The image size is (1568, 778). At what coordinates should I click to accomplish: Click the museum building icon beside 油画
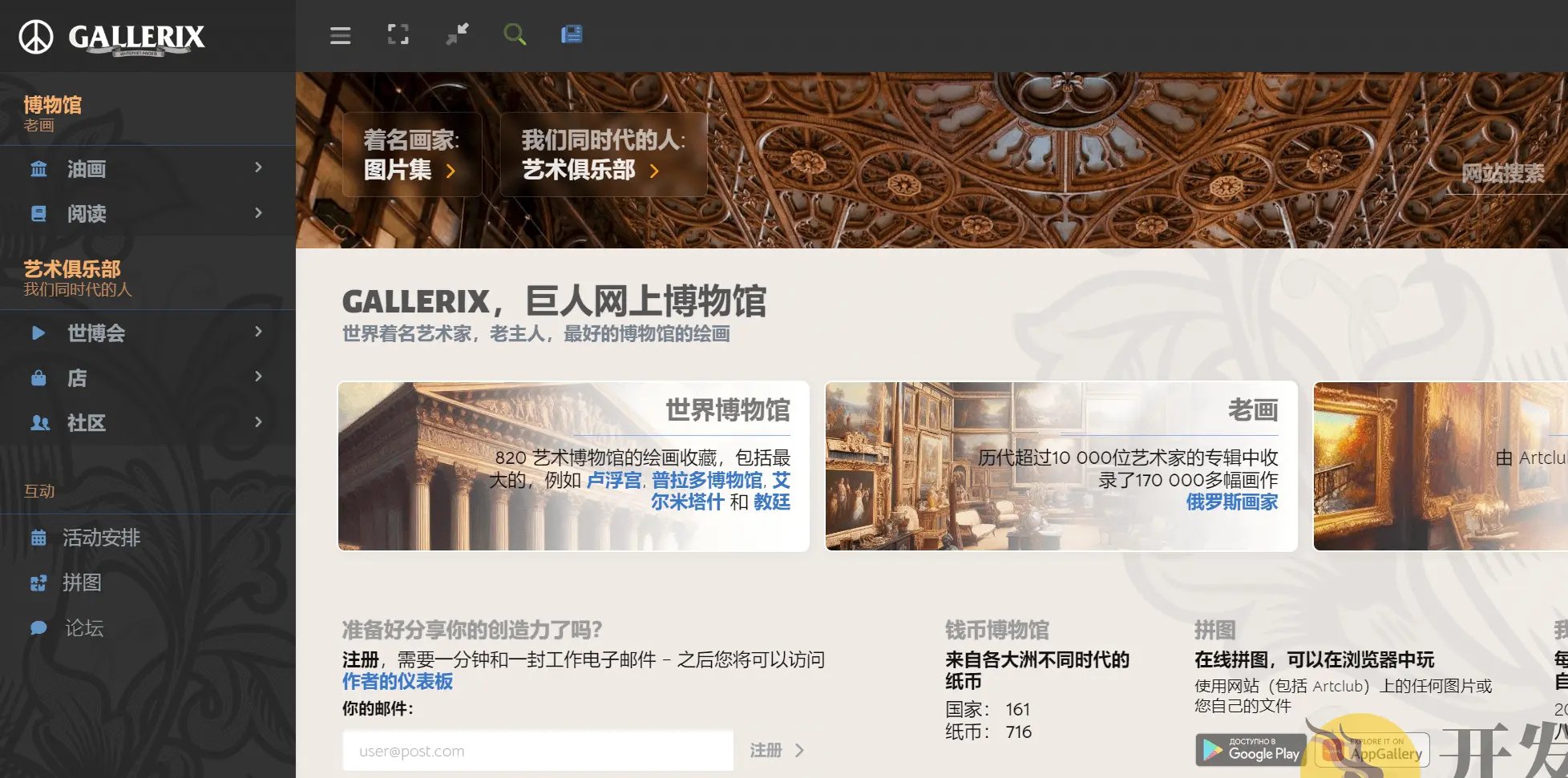[38, 169]
